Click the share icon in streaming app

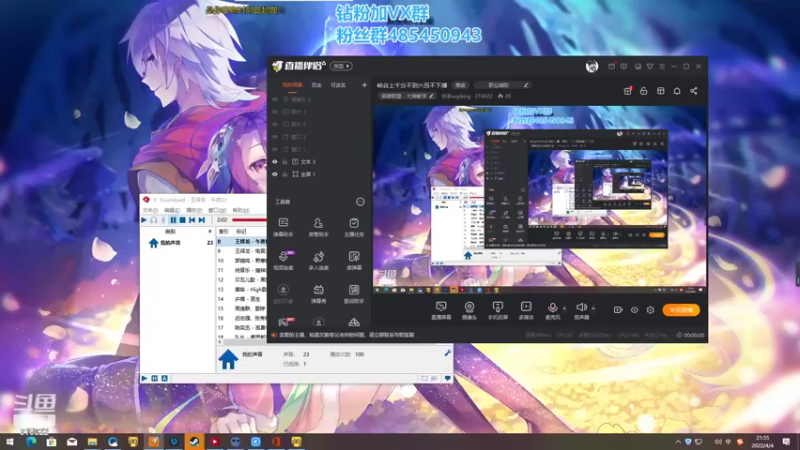click(x=694, y=91)
